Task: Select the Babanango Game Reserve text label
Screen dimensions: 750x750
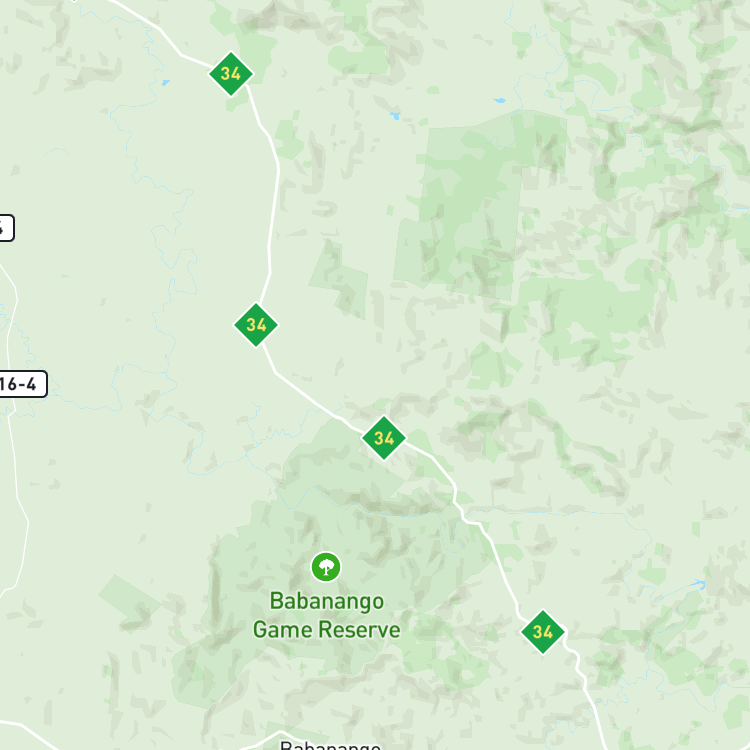Action: pos(327,616)
